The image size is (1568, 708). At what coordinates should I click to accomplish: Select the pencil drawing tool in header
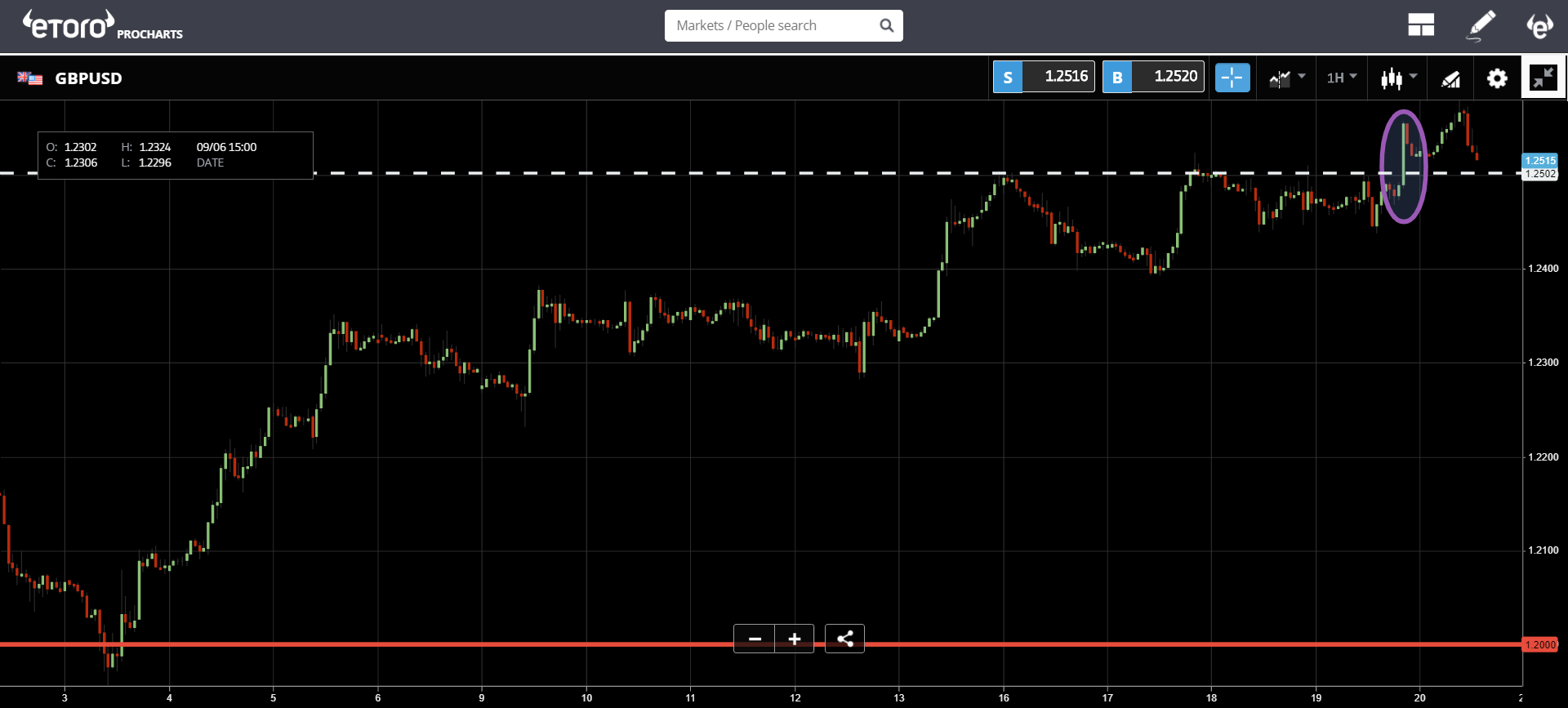(1481, 25)
